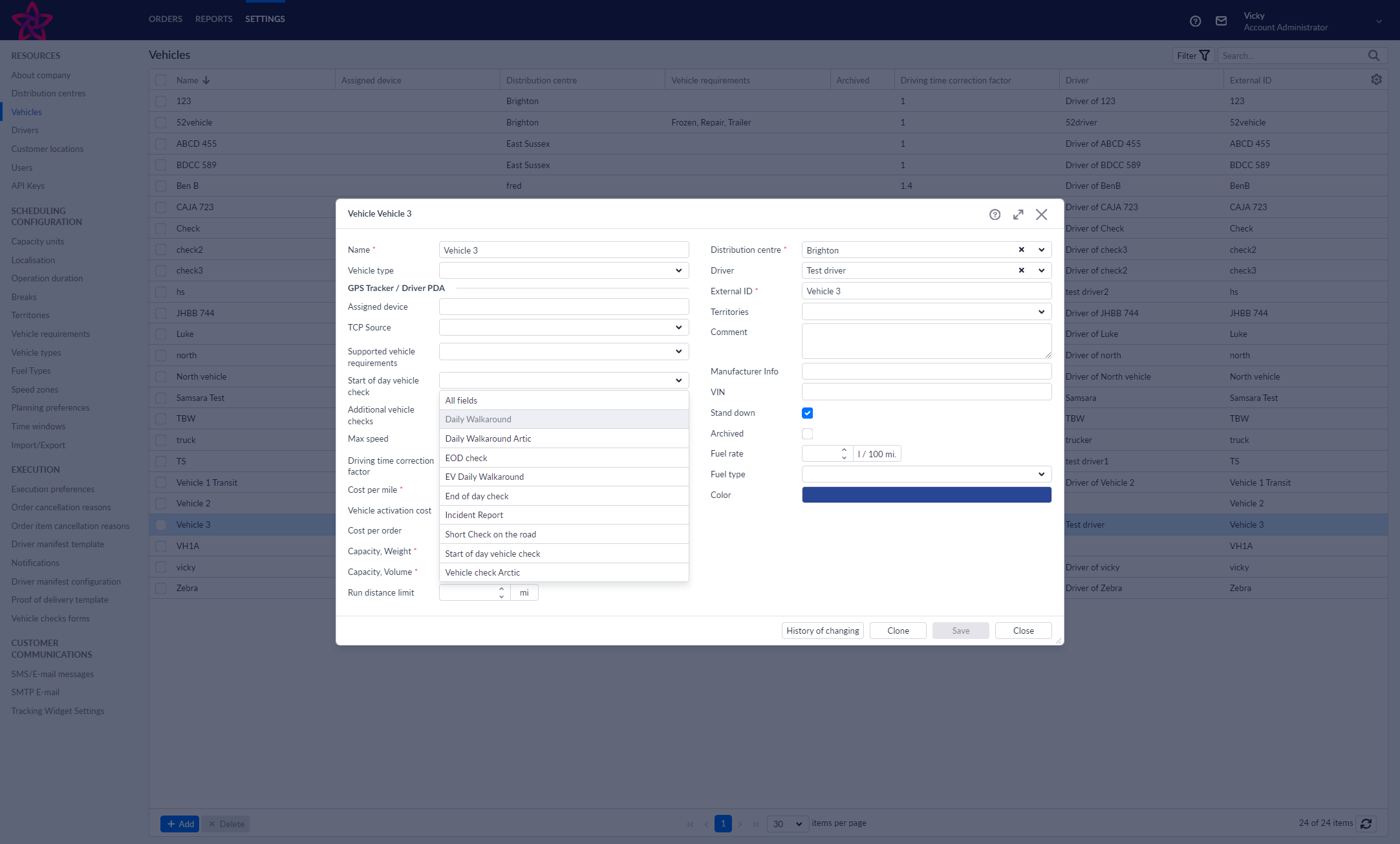1400x844 pixels.
Task: Clear the Brighton distribution centre selection
Action: pyautogui.click(x=1021, y=250)
